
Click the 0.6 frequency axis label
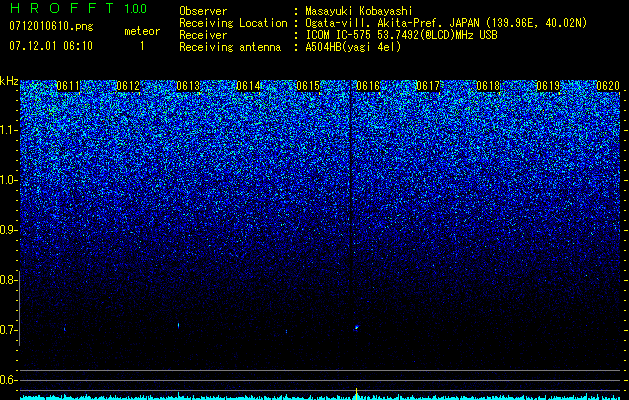(8, 380)
